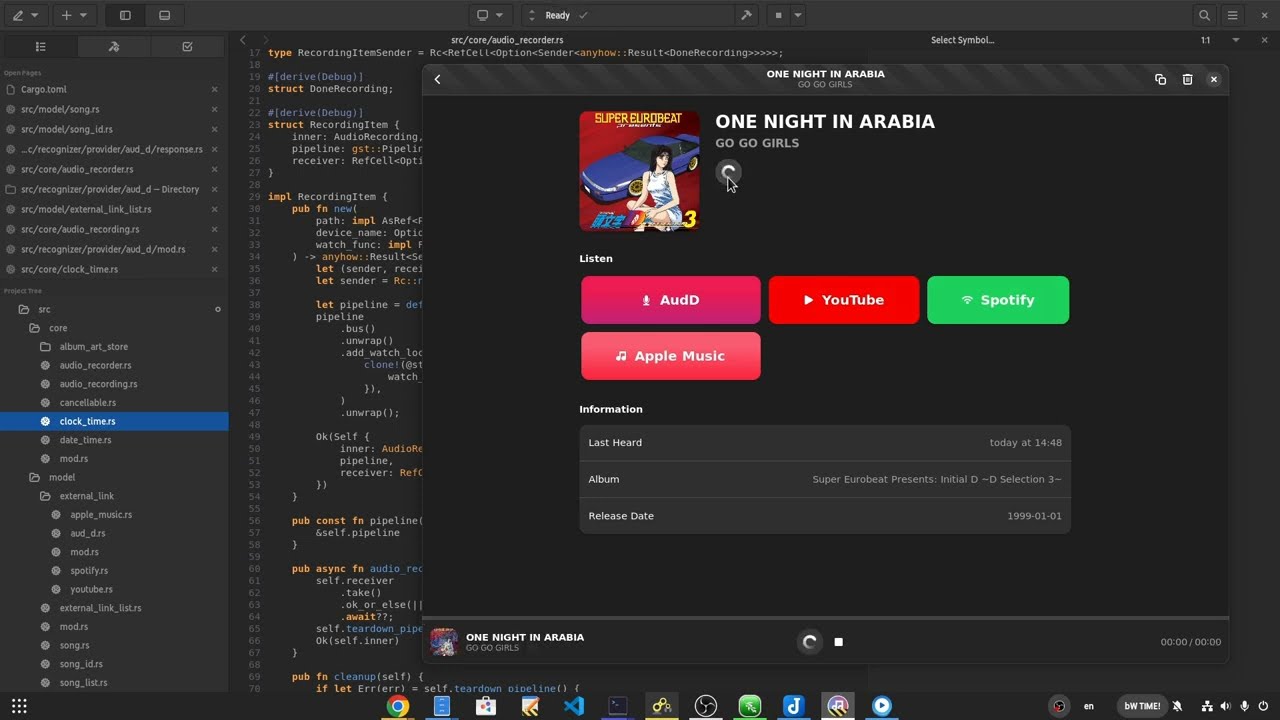Close the Cargo.toml open page
The image size is (1280, 720).
214,89
